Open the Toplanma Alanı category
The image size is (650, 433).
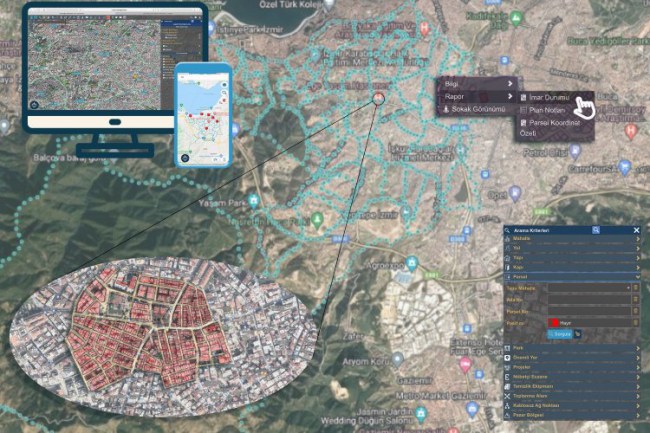pyautogui.click(x=570, y=394)
